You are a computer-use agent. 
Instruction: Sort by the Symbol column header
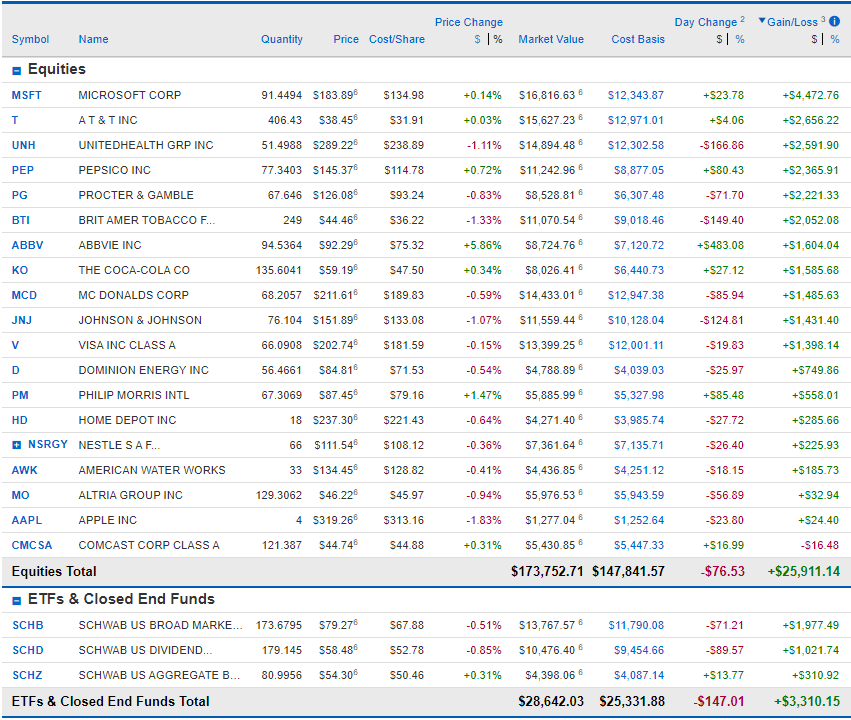point(30,39)
